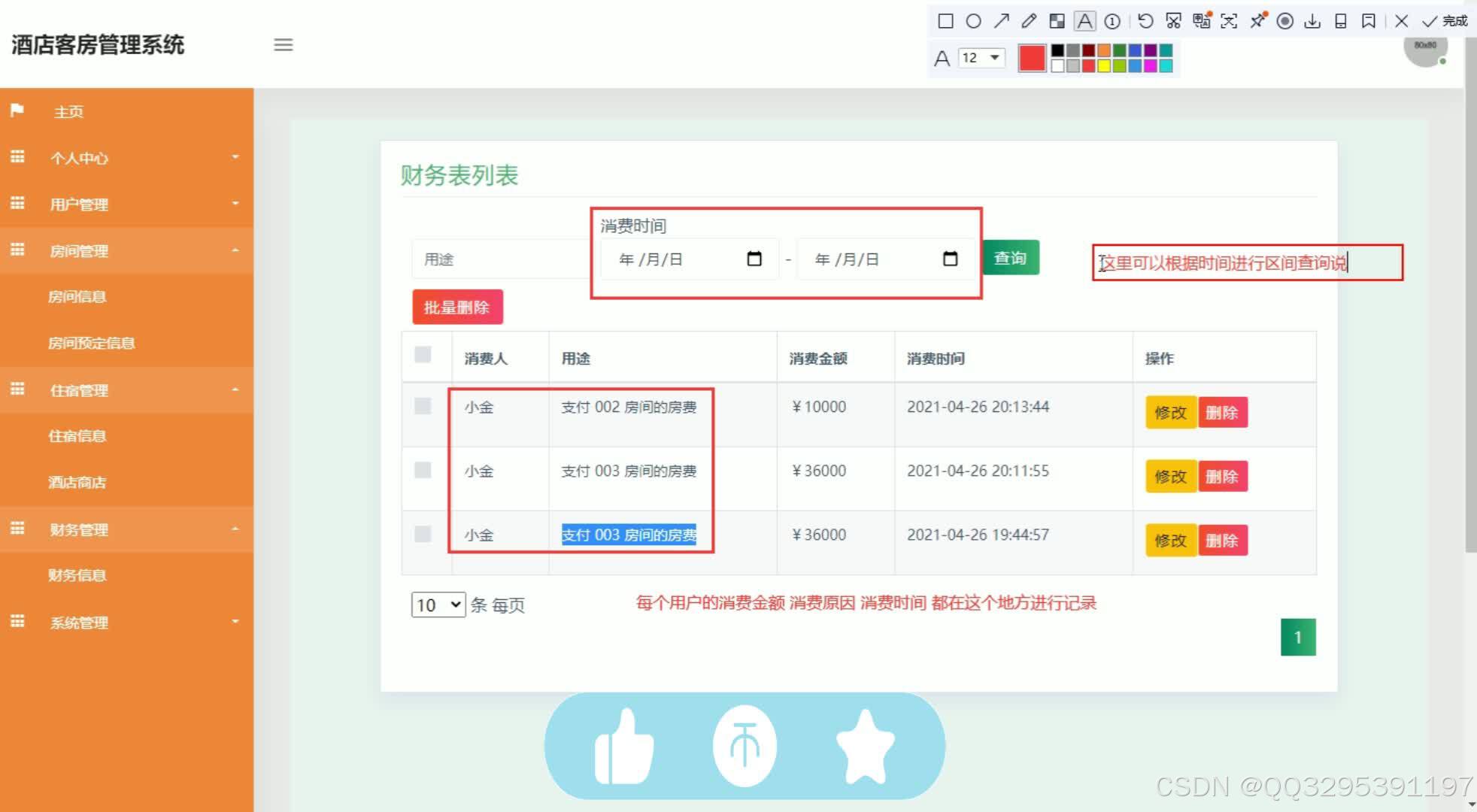This screenshot has height=812, width=1477.
Task: Select the text annotation tool
Action: coord(1084,21)
